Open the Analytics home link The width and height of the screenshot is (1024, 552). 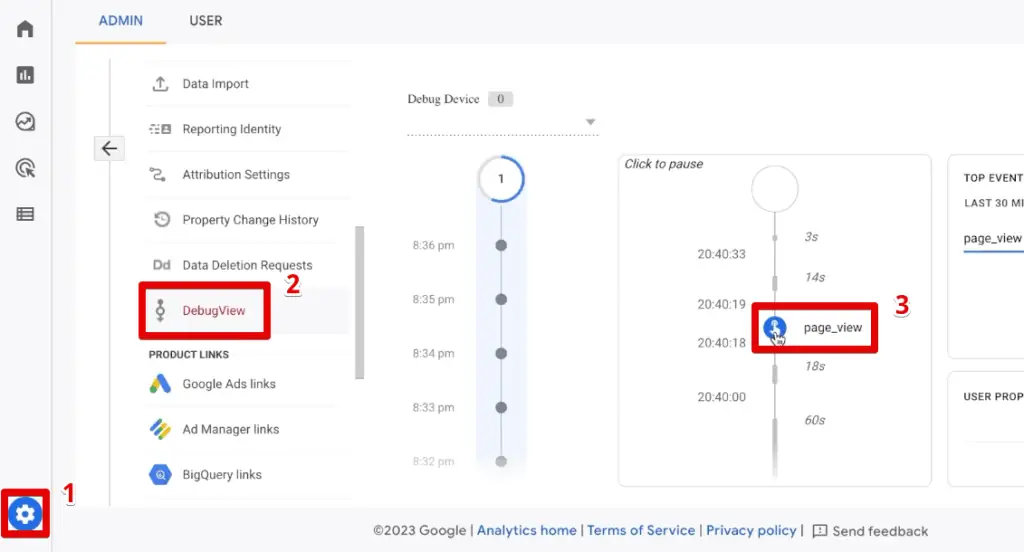tap(526, 531)
